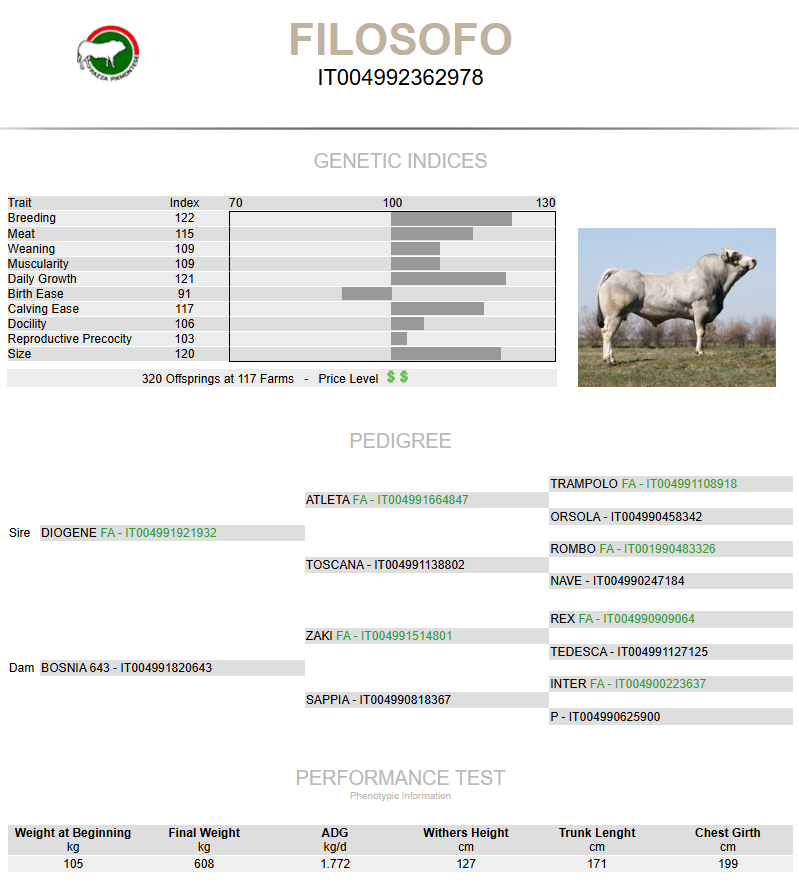The height and width of the screenshot is (883, 799).
Task: Open the FILOSOFO bull photo
Action: (676, 307)
